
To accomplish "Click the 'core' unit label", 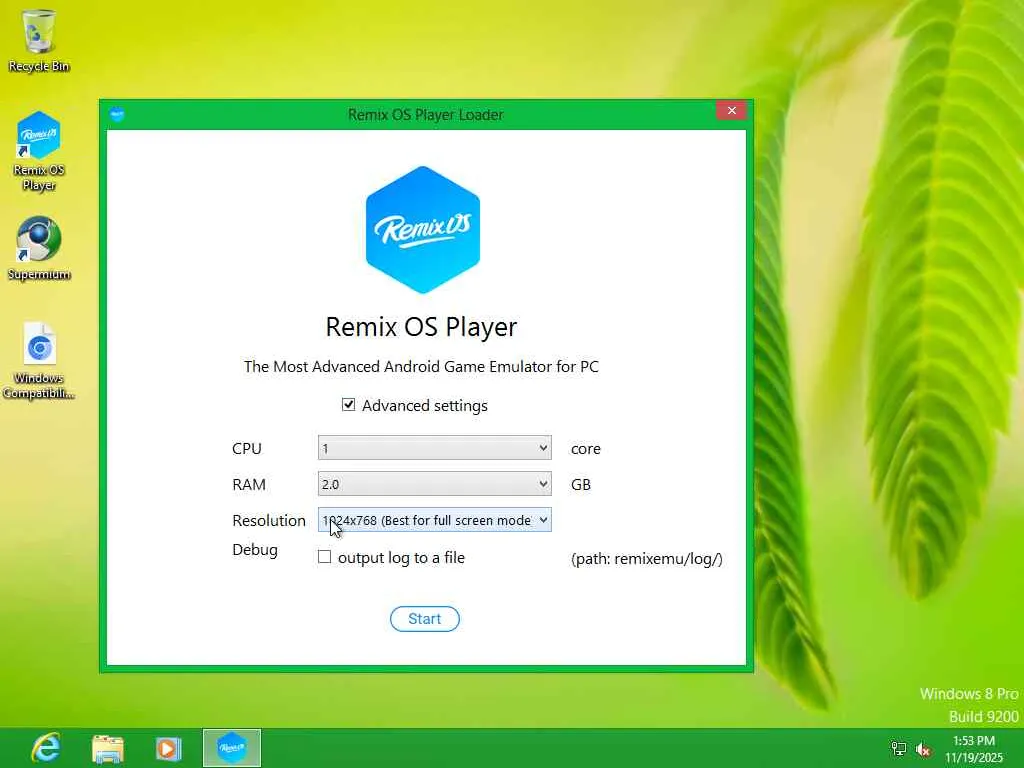I will 586,449.
